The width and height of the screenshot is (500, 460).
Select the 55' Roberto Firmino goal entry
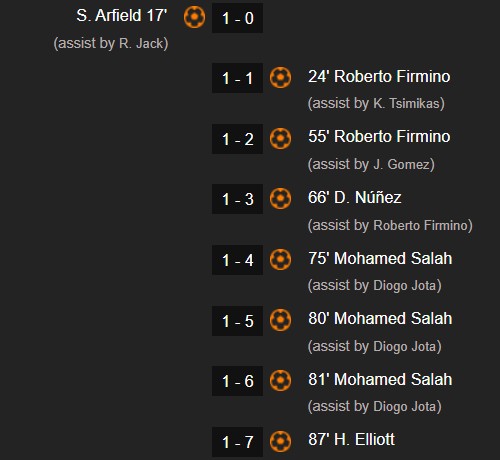point(379,136)
